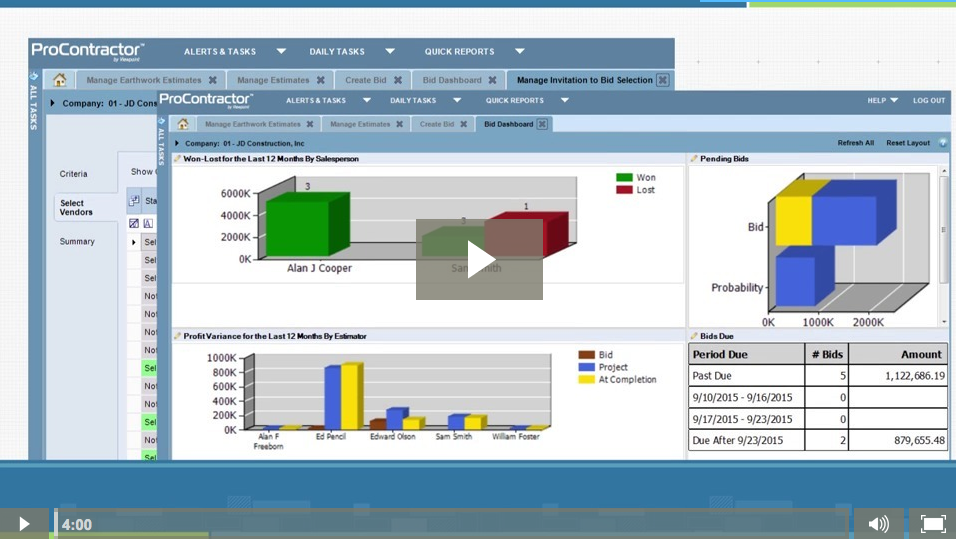Viewport: 956px width, 539px height.
Task: Click Reset Layout button
Action: pyautogui.click(x=908, y=143)
